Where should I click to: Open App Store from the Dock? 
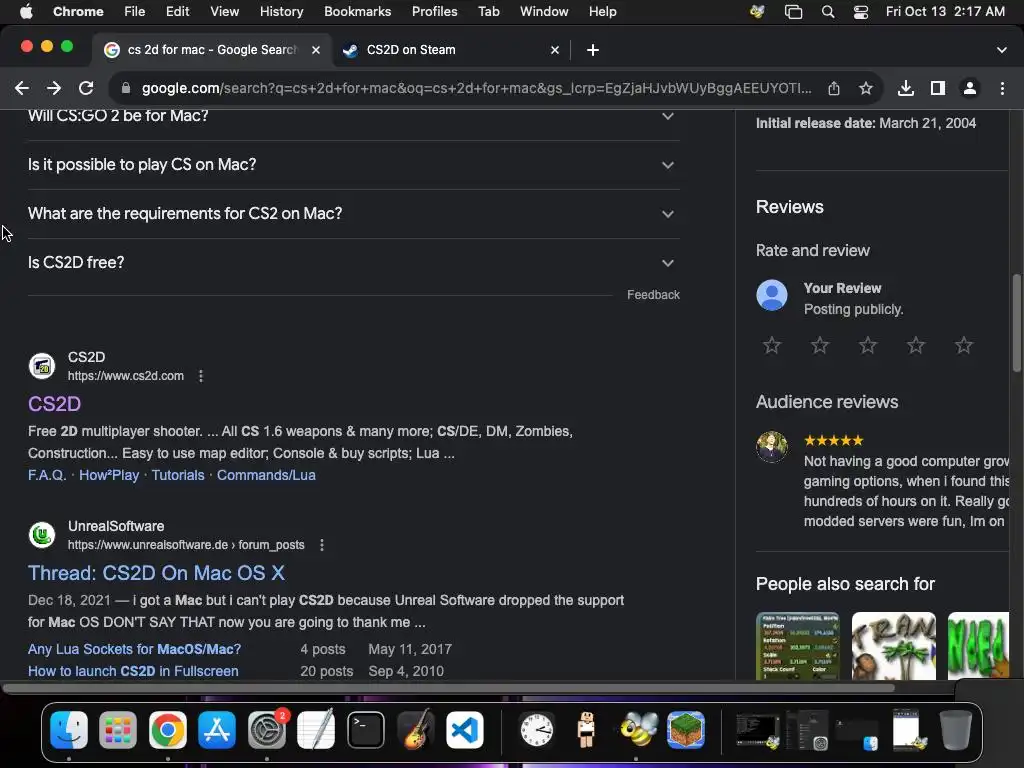pyautogui.click(x=217, y=729)
